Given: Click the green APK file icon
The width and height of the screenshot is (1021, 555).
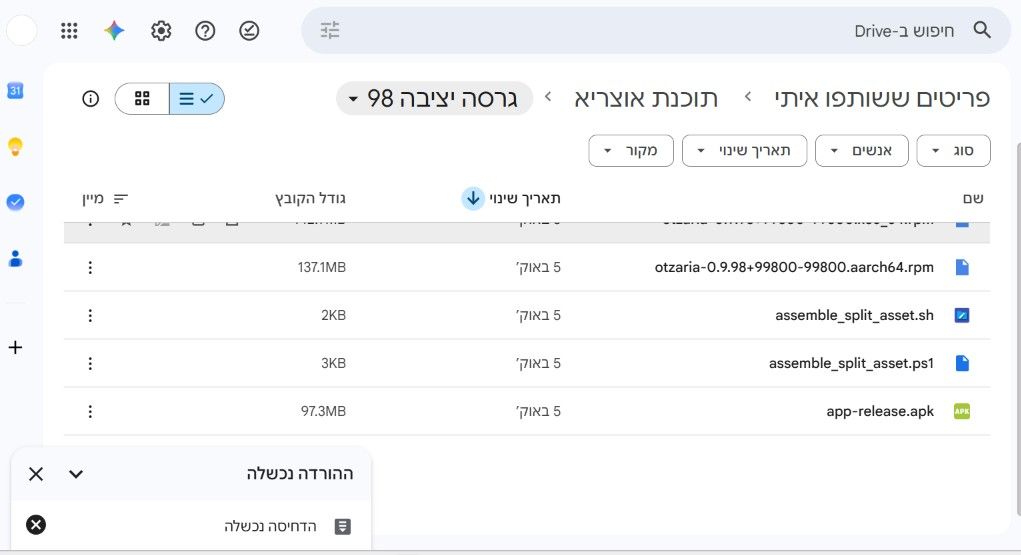Looking at the screenshot, I should (x=962, y=411).
